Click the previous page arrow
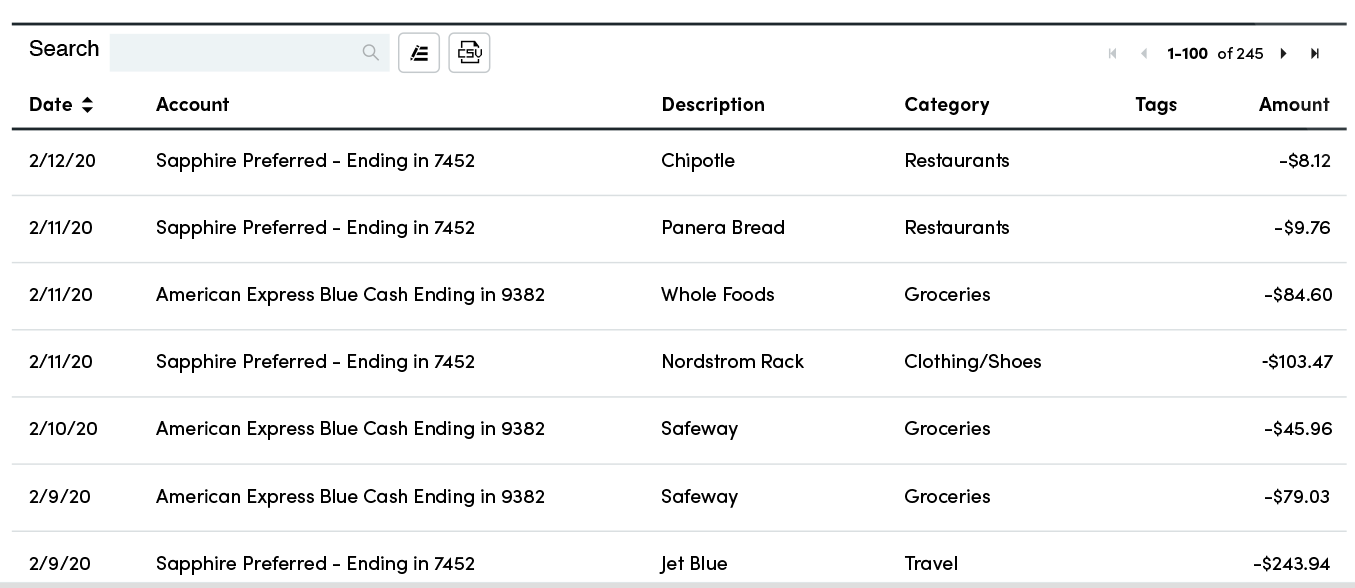 pos(1144,54)
